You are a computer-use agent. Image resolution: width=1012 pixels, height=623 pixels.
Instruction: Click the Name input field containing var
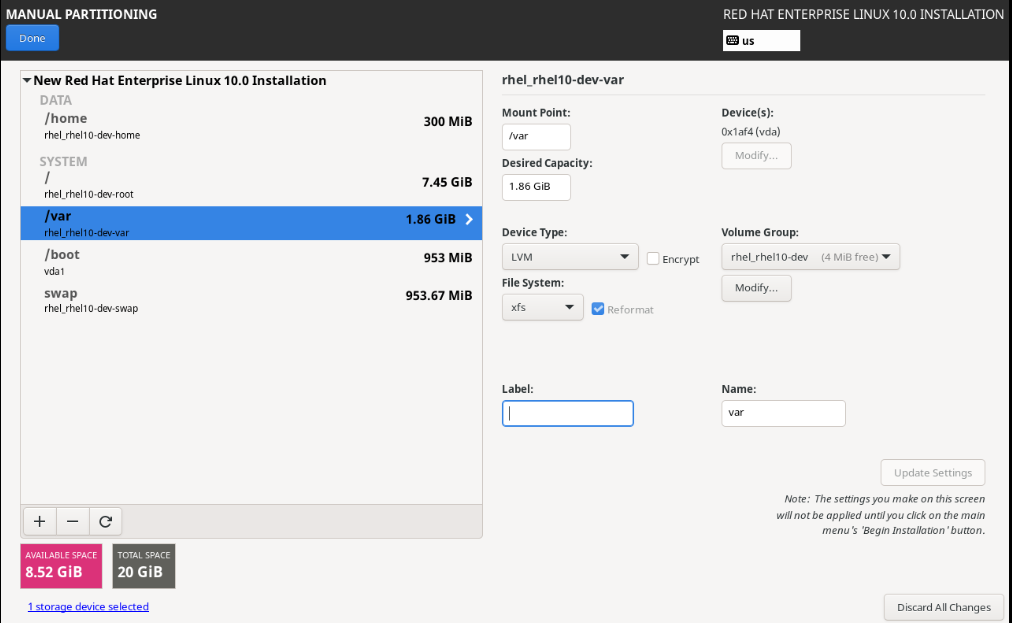click(784, 413)
